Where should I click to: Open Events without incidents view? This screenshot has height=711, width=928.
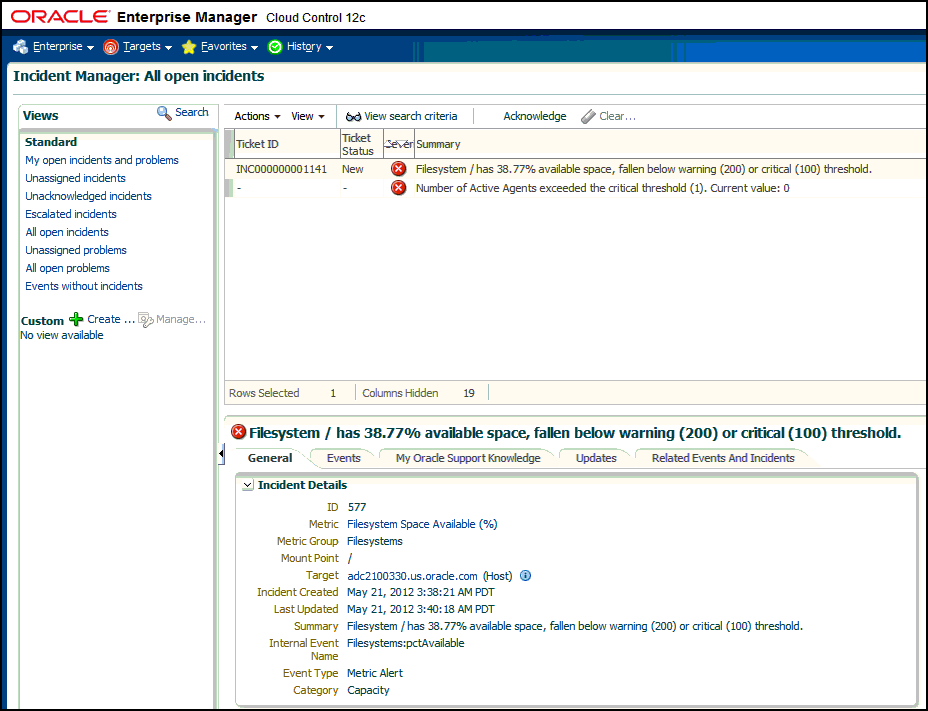84,287
